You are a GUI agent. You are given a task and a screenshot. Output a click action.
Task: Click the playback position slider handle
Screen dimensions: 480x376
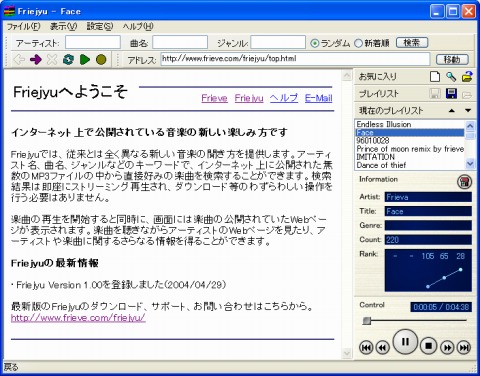click(366, 321)
